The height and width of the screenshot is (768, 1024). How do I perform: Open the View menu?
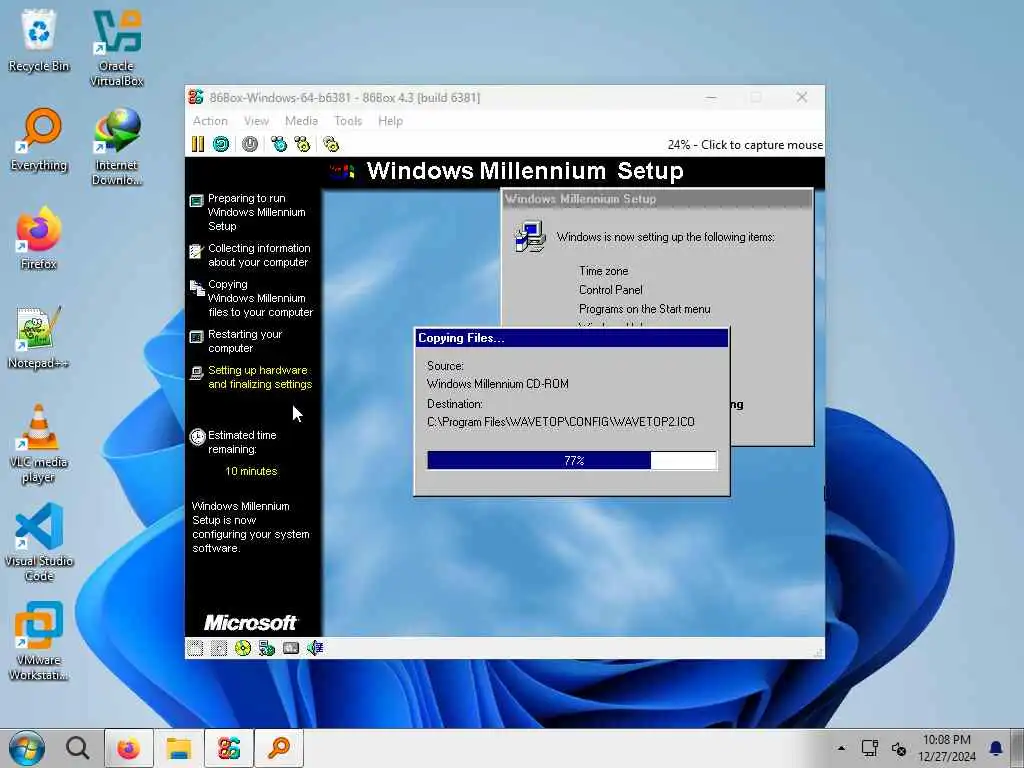[x=257, y=121]
